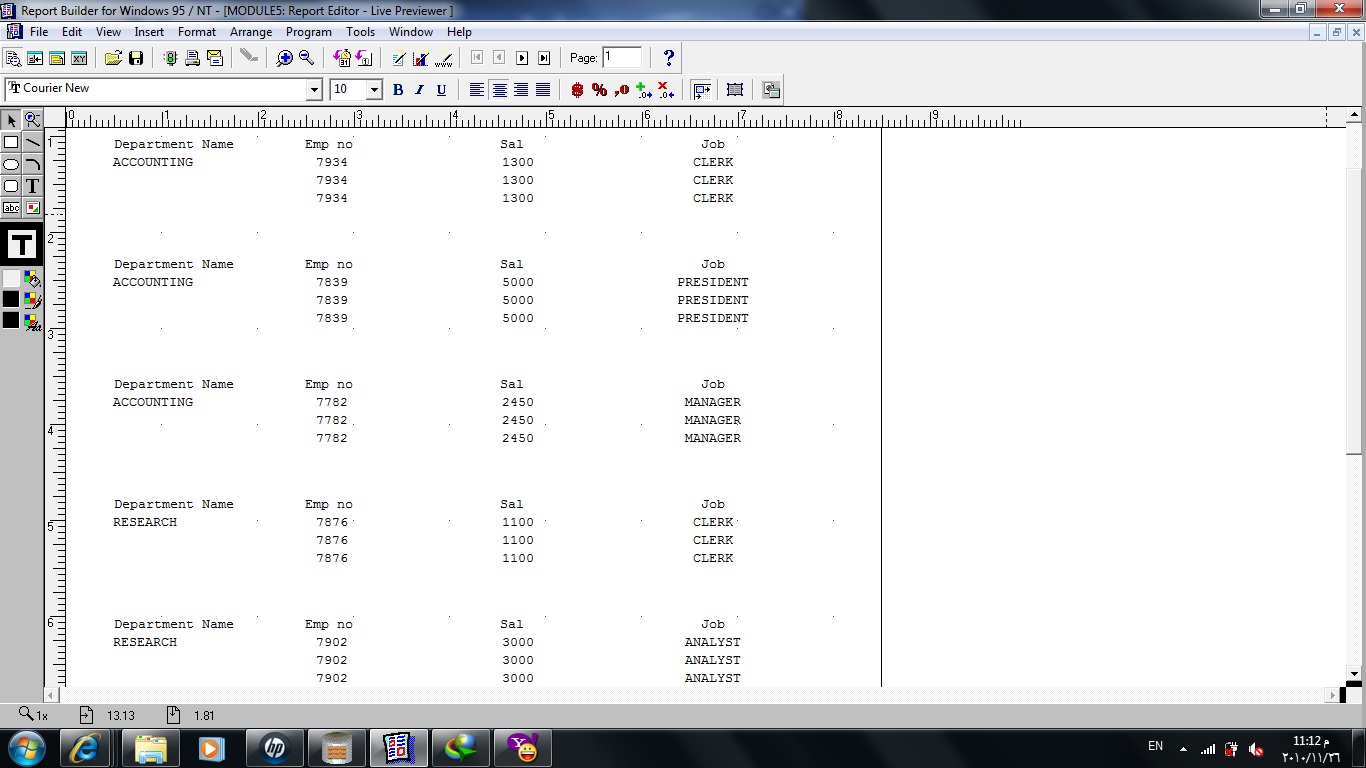1366x768 pixels.
Task: Select the Ellipse drawing tool
Action: click(x=11, y=164)
